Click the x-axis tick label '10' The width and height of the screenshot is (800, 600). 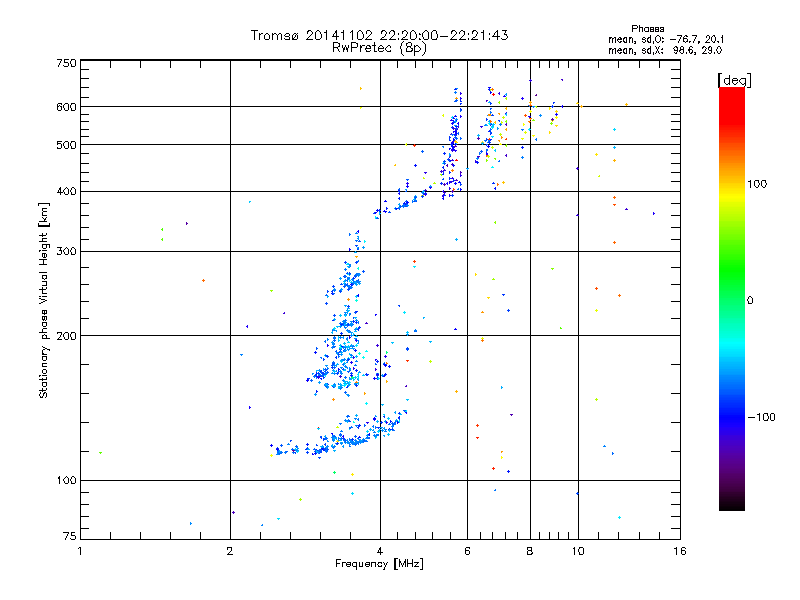coord(578,551)
